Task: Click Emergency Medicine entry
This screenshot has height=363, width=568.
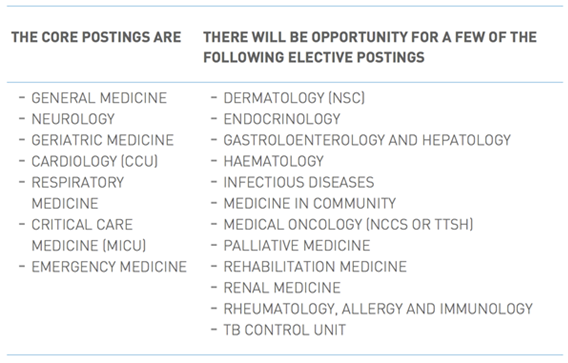Action: coord(109,267)
